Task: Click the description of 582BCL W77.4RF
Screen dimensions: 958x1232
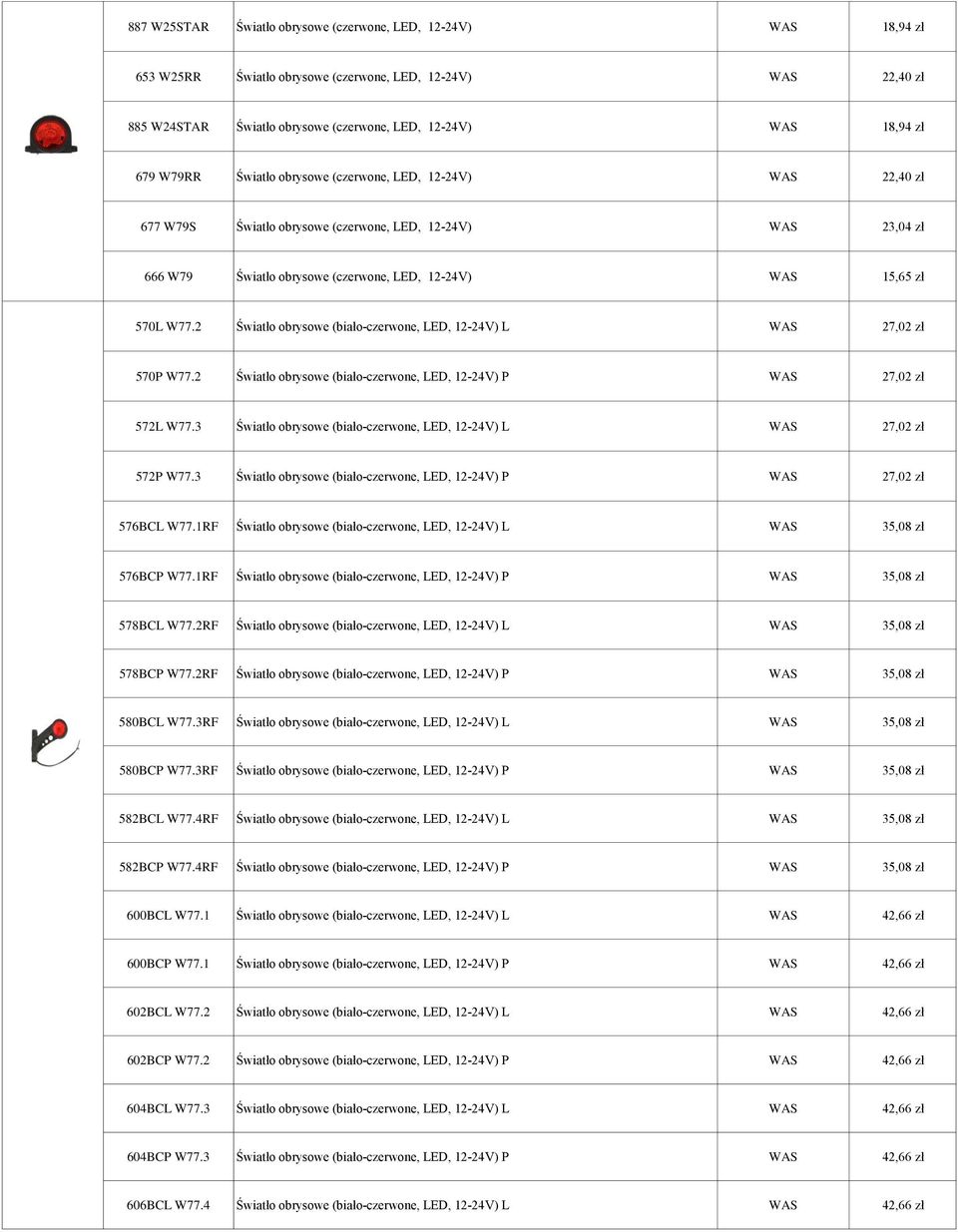Action: (372, 818)
